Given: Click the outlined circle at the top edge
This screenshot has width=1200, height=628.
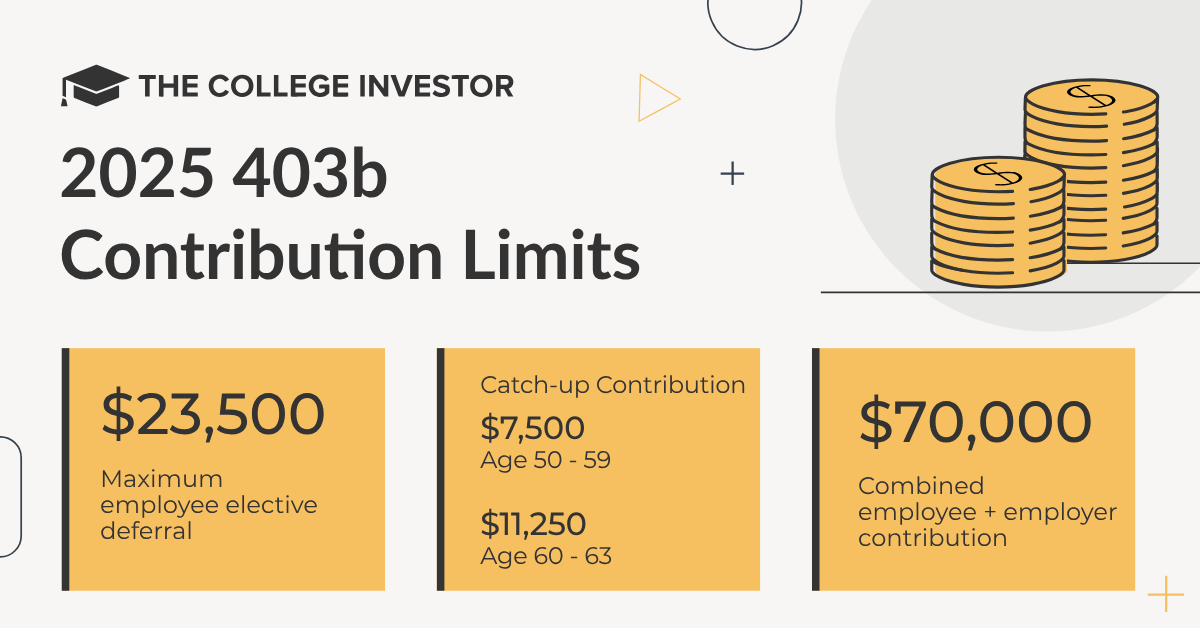Looking at the screenshot, I should point(754,20).
